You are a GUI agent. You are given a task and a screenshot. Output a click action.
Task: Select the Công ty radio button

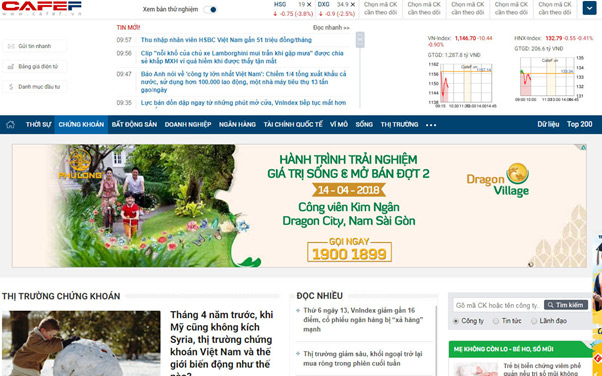pos(456,321)
